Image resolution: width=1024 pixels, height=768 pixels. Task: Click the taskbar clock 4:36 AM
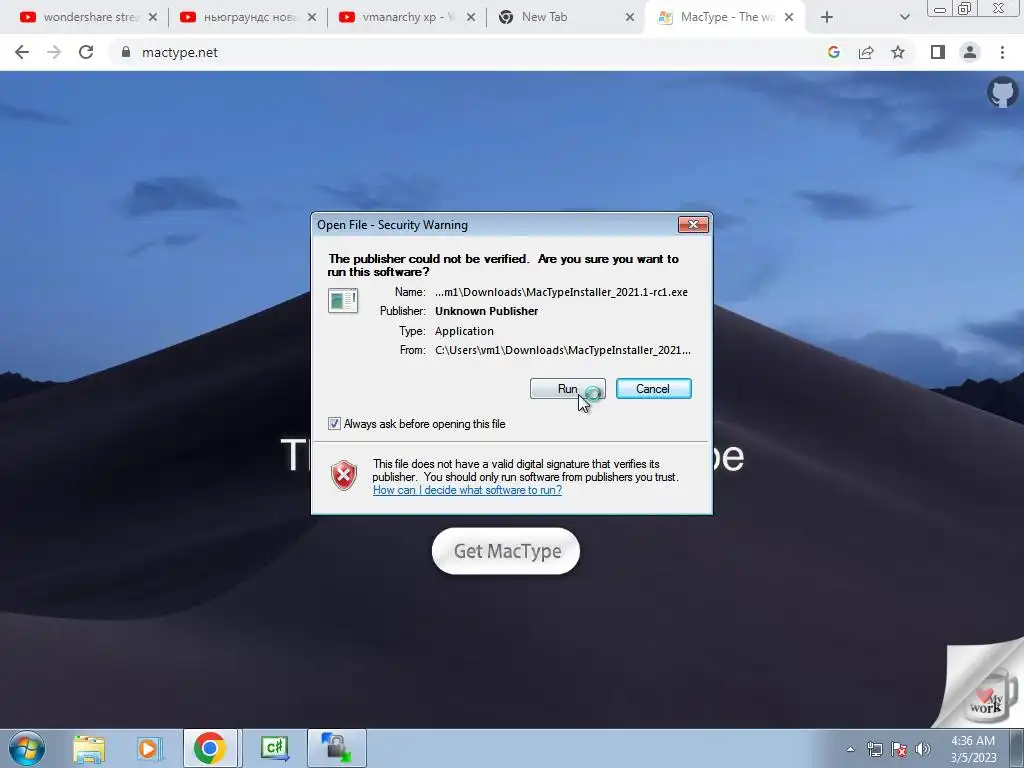click(973, 749)
